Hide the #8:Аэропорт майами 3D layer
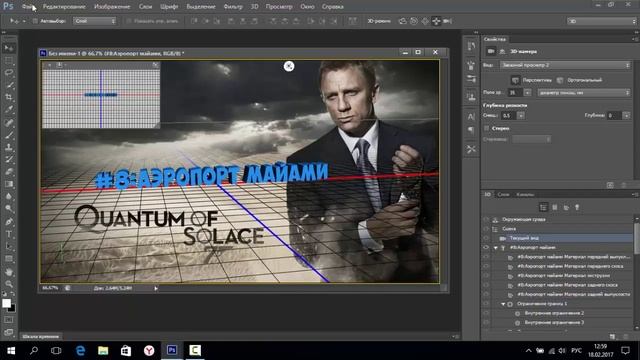Image resolution: width=640 pixels, height=360 pixels. (486, 247)
